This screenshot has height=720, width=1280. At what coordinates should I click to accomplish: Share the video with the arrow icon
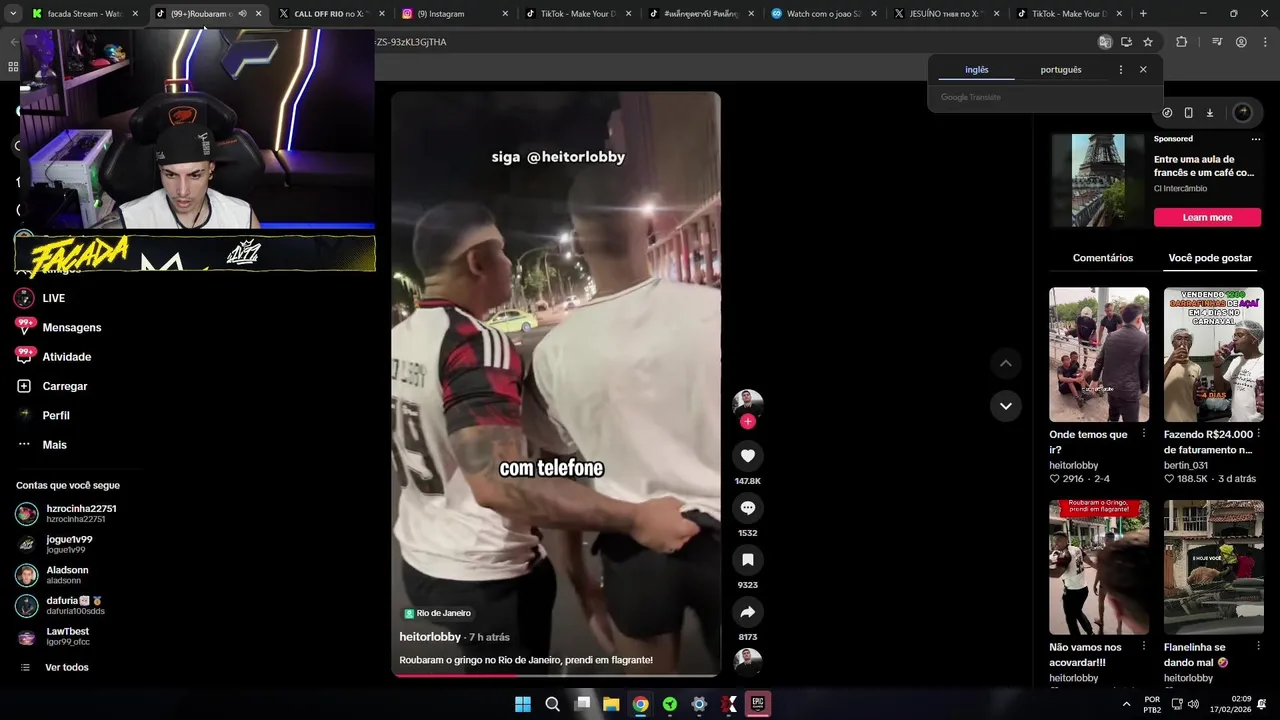coord(747,612)
